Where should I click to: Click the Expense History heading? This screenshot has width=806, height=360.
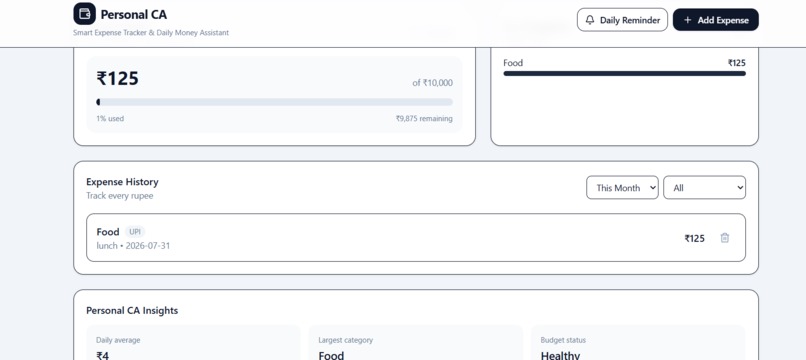122,182
